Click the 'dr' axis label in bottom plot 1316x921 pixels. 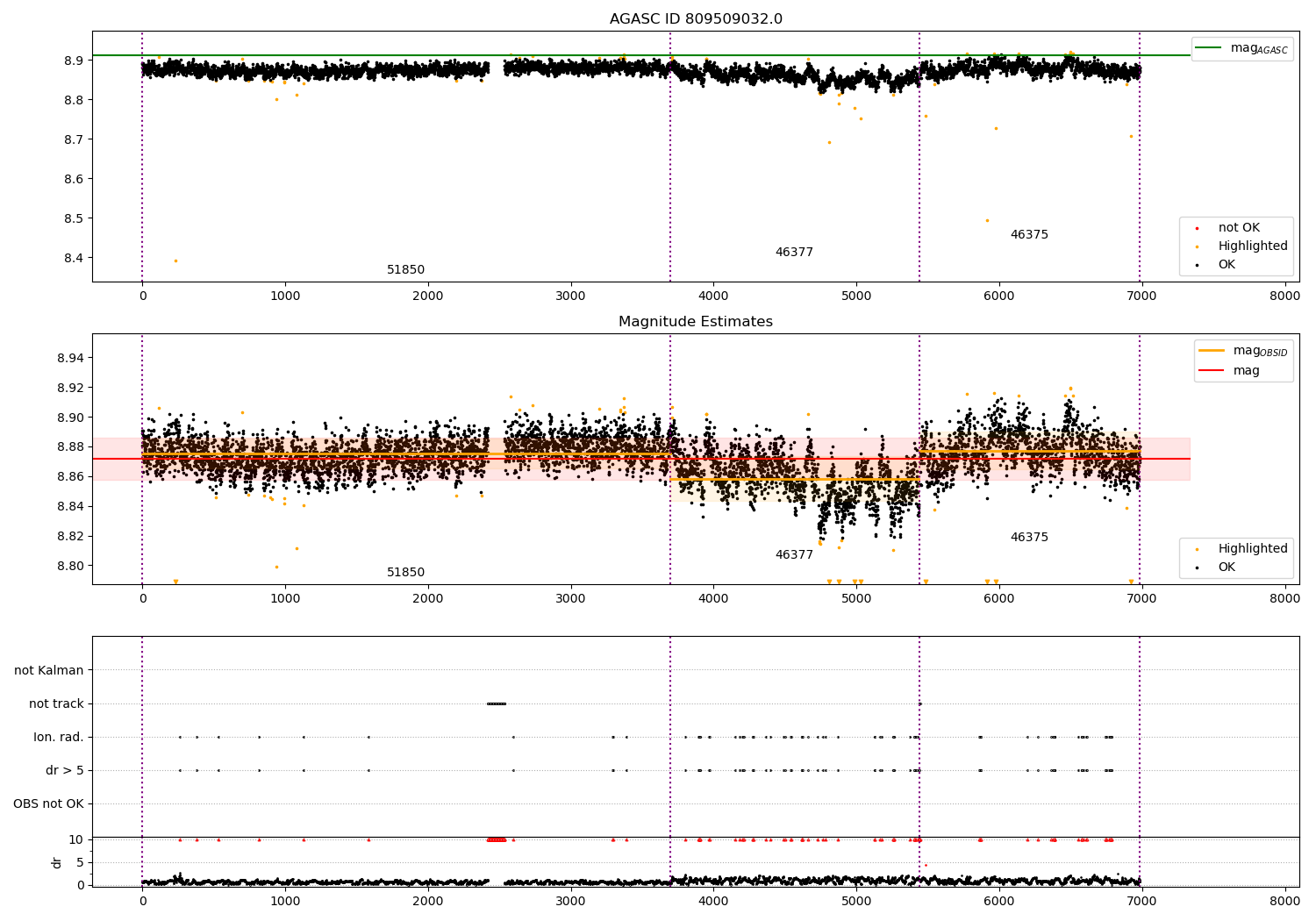57,863
